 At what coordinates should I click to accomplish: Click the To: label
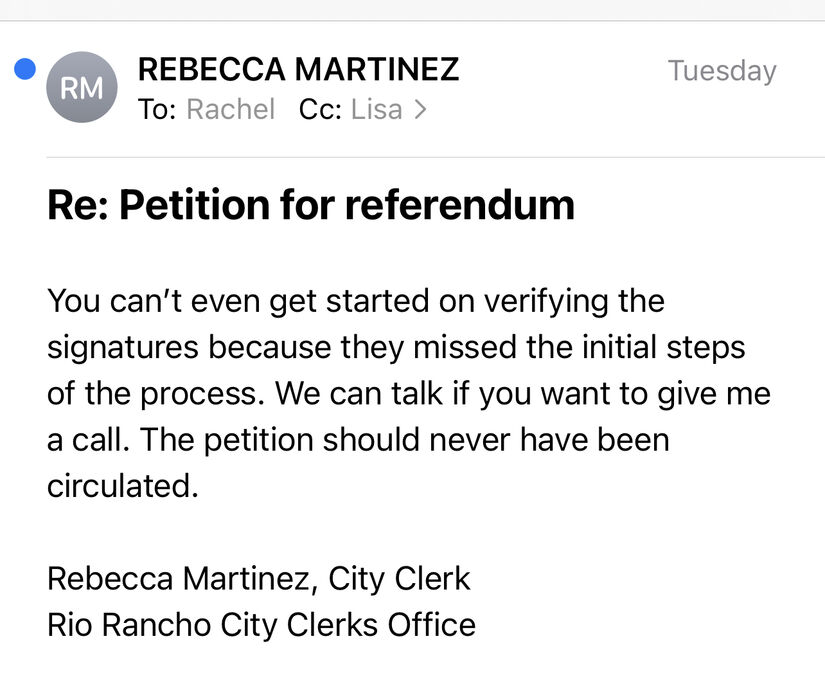(157, 109)
